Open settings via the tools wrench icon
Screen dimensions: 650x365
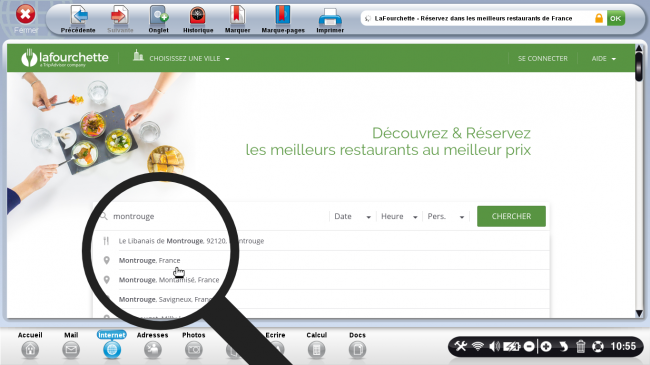pos(461,346)
